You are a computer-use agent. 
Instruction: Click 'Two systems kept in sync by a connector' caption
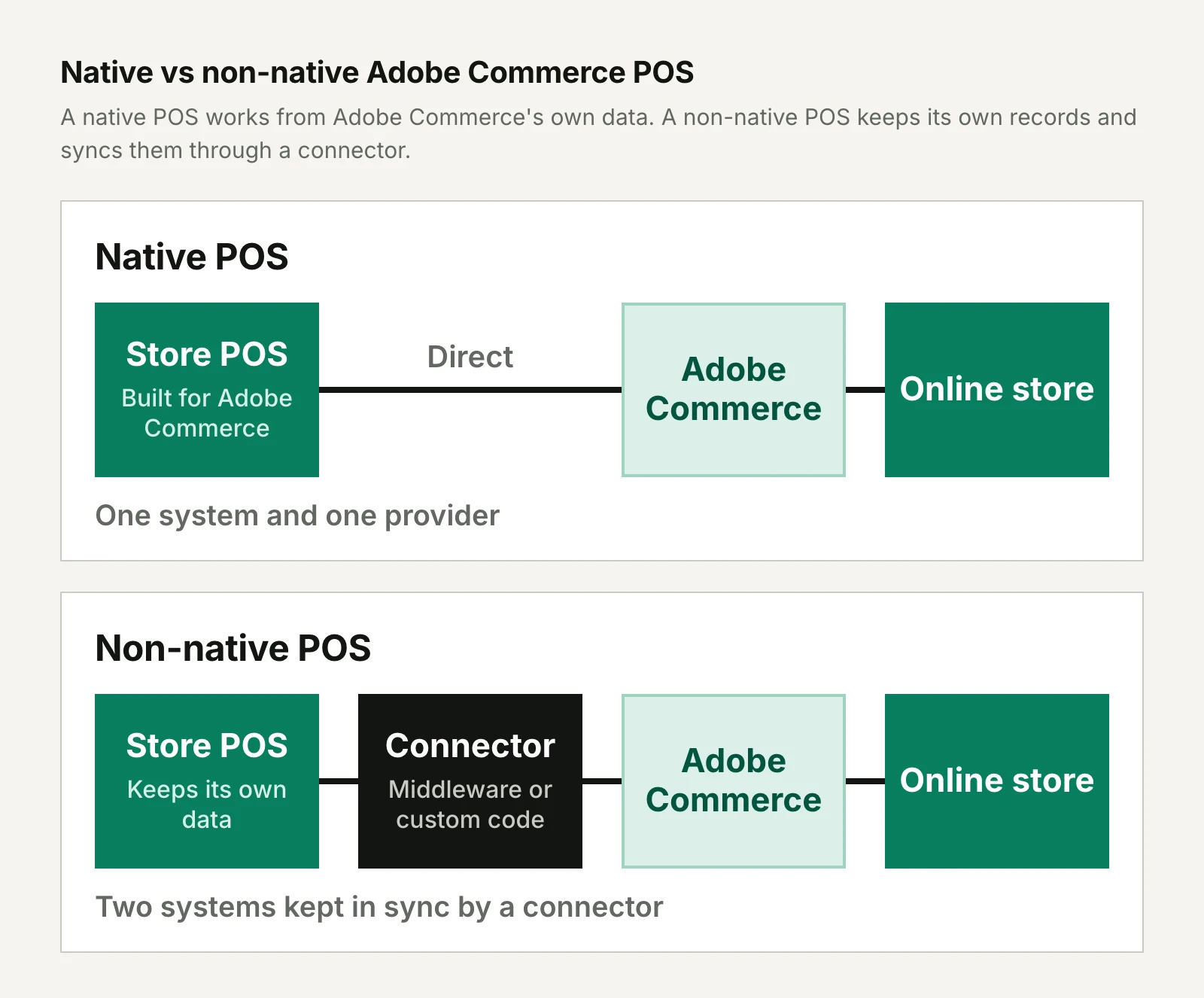pyautogui.click(x=379, y=908)
